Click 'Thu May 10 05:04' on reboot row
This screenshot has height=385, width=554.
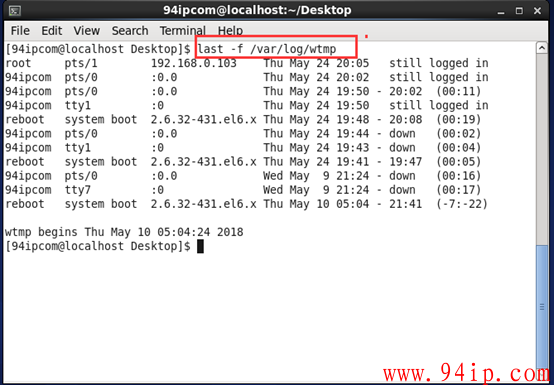pos(316,204)
